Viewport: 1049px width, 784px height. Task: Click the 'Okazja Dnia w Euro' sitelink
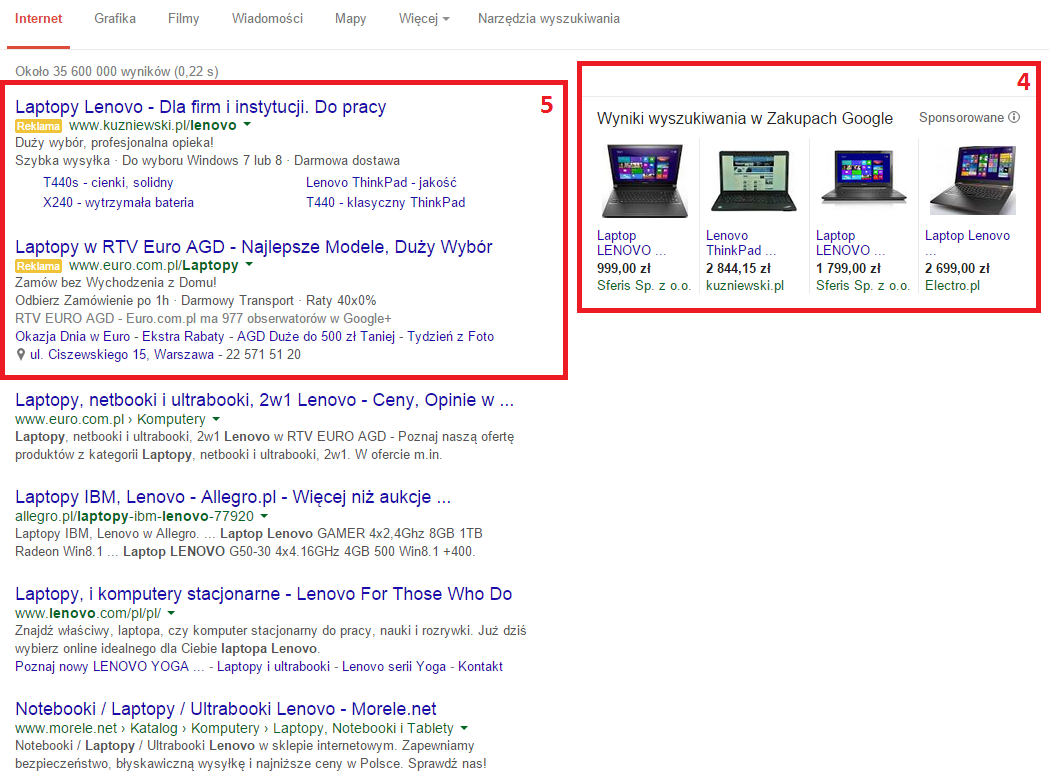point(73,336)
